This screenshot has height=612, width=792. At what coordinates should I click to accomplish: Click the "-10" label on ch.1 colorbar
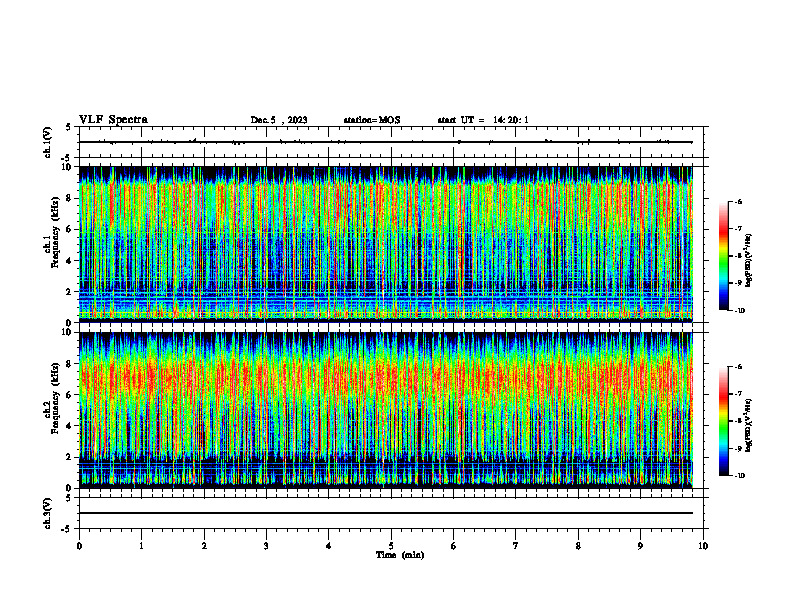(x=740, y=311)
